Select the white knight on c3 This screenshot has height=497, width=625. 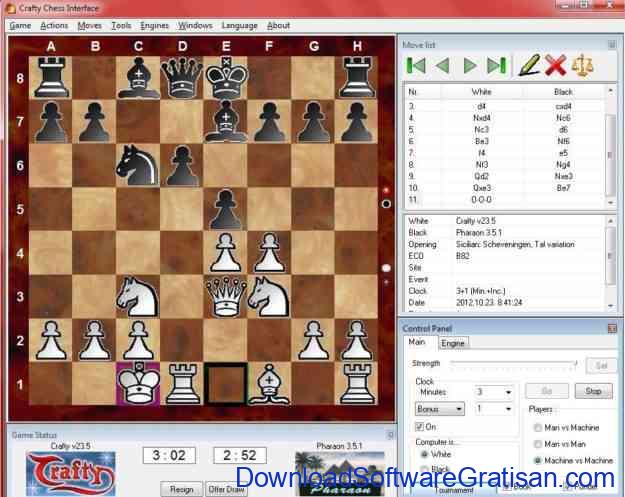pos(138,296)
